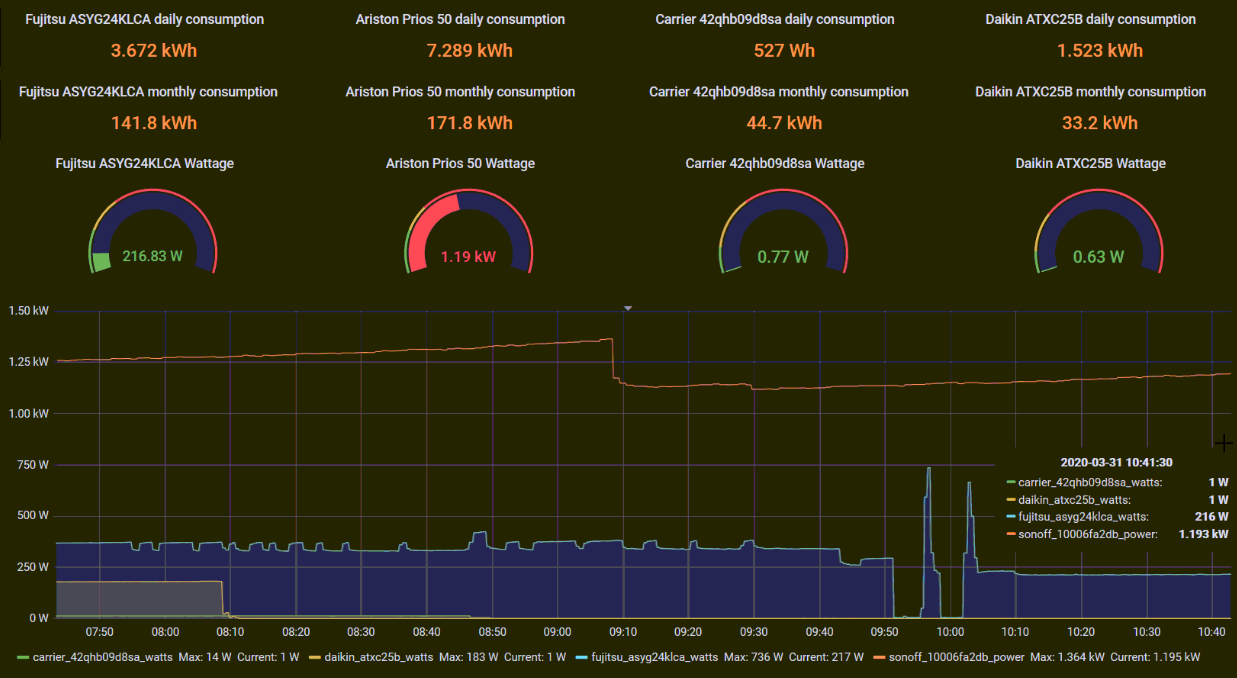Image resolution: width=1237 pixels, height=678 pixels.
Task: Click the 09:10 time axis label
Action: pyautogui.click(x=622, y=632)
